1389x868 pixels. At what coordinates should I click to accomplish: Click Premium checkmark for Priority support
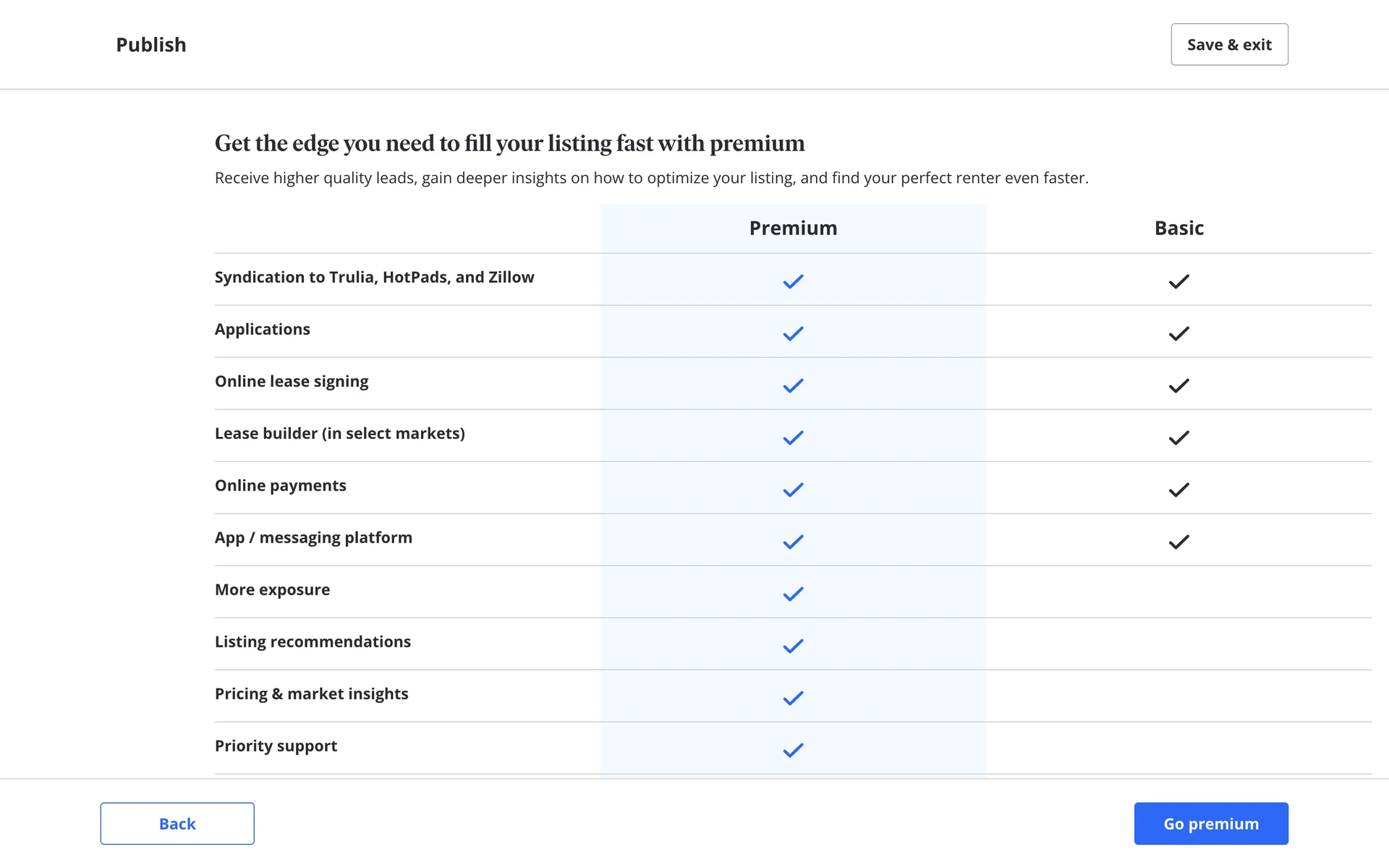coord(793,750)
